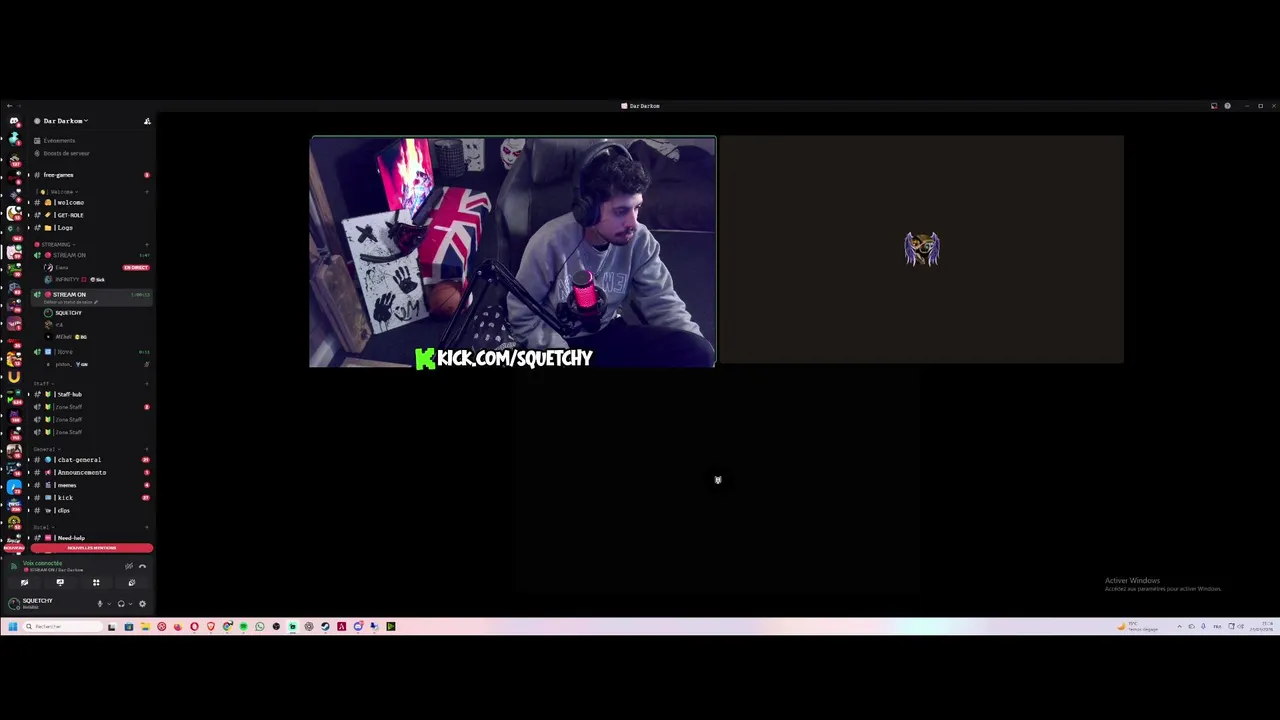The image size is (1280, 720).
Task: Collapse the Staff category
Action: click(42, 384)
